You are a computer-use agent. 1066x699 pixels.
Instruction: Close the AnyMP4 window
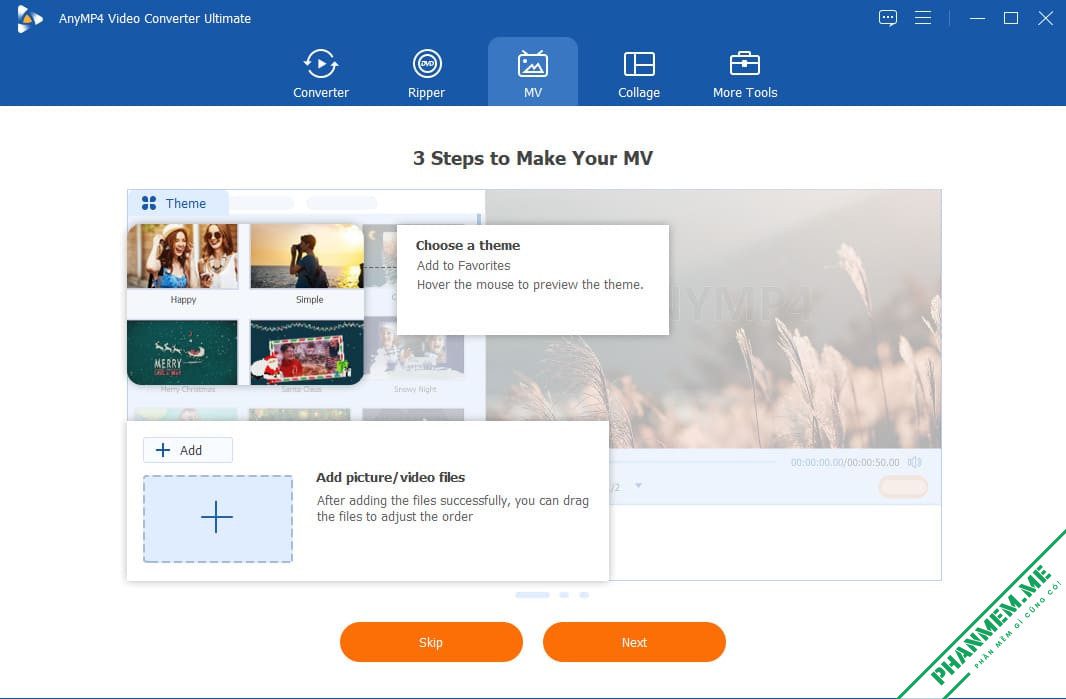1046,18
